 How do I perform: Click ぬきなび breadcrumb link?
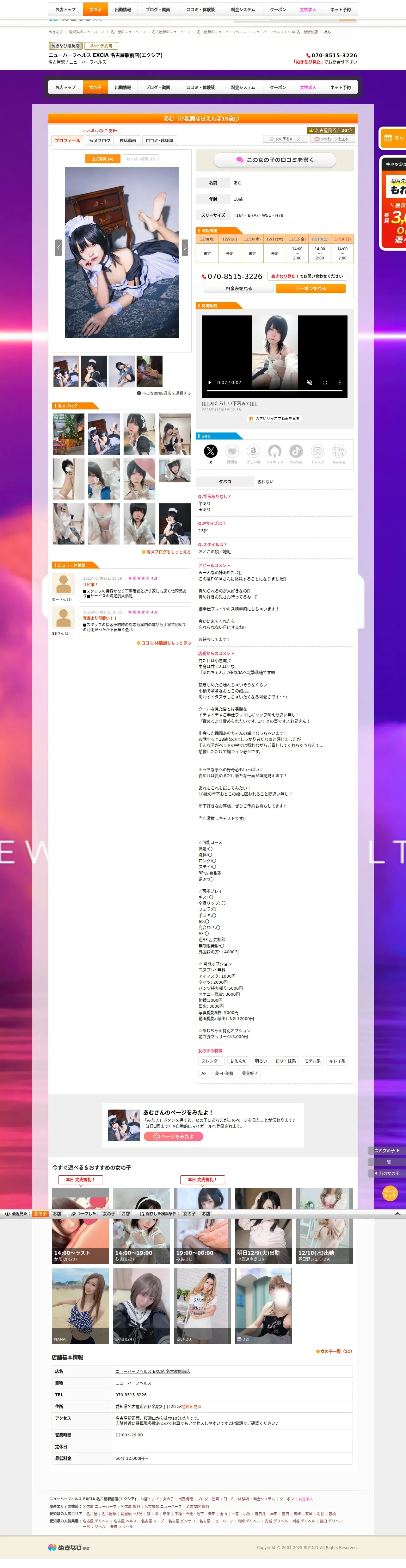tap(55, 32)
